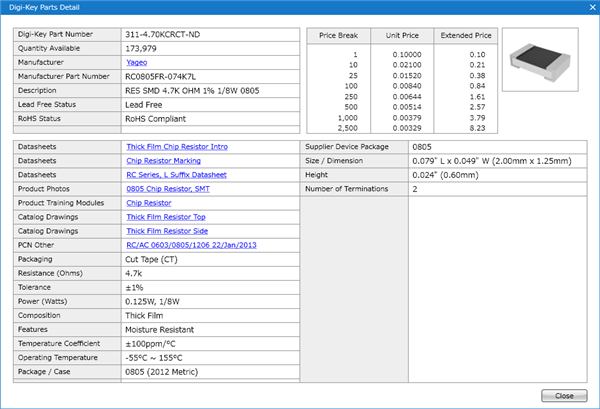Click resistance value 4.7k
This screenshot has width=600, height=409.
click(134, 274)
